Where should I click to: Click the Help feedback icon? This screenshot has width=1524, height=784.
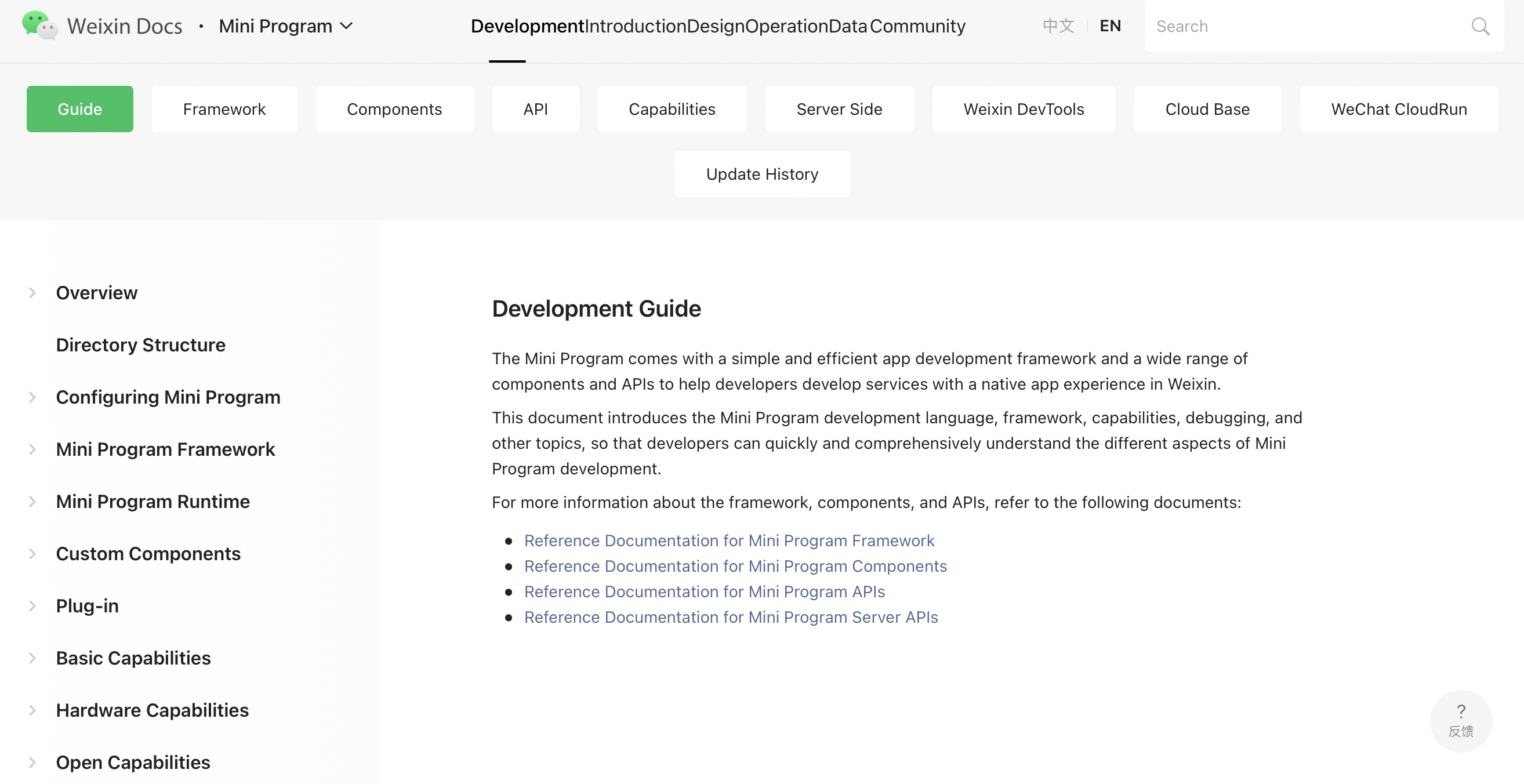1461,721
